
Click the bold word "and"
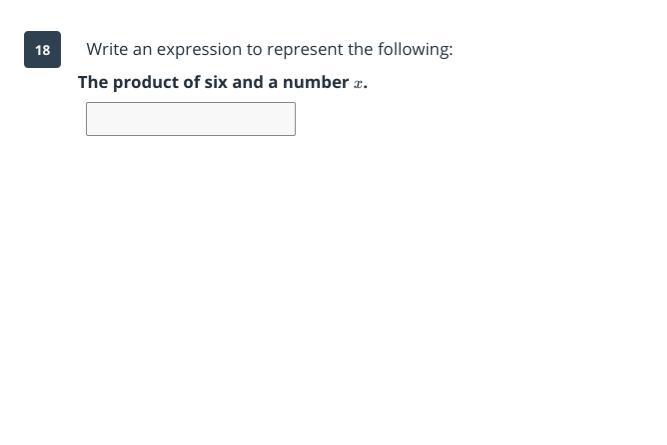pyautogui.click(x=247, y=82)
